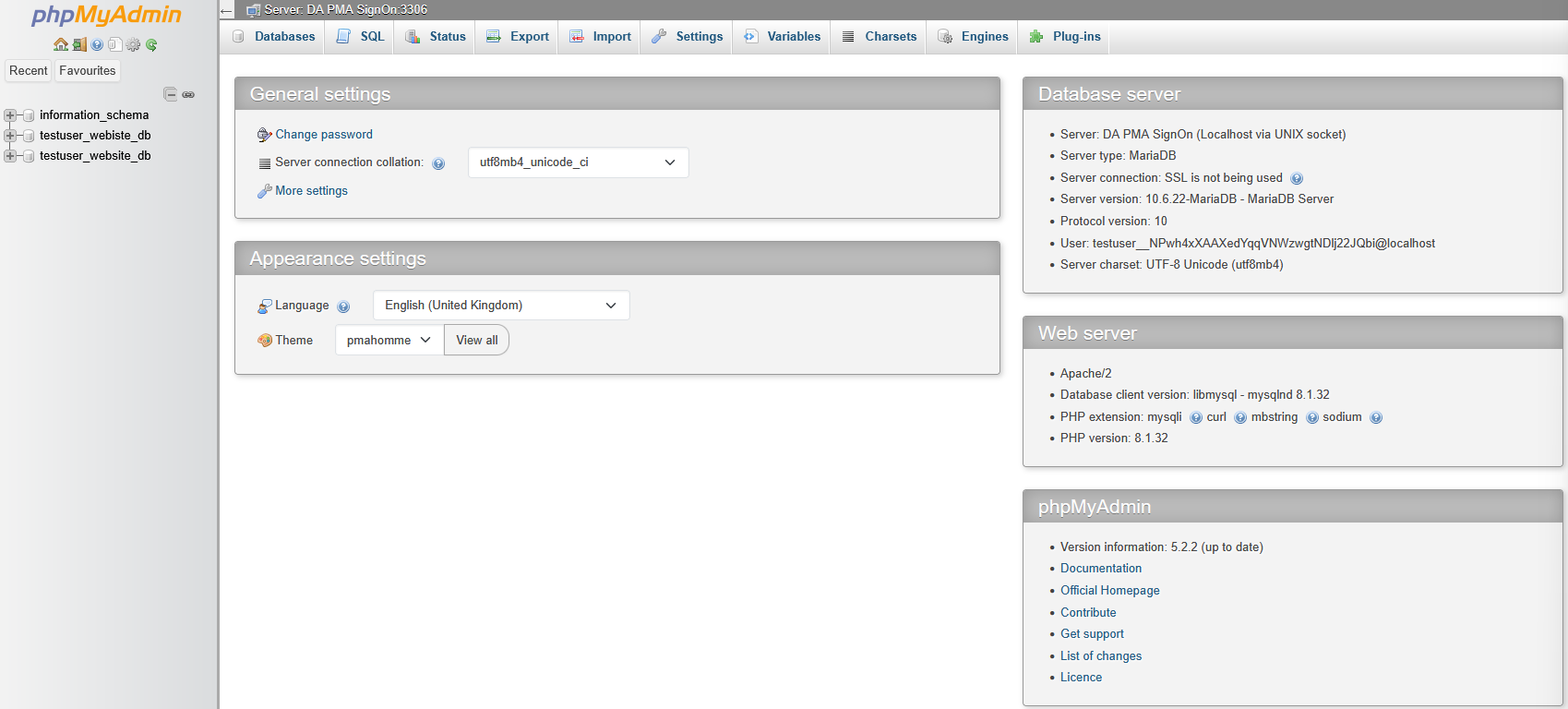Open the Theme dropdown showing pmahomme
The width and height of the screenshot is (1568, 709).
(389, 341)
